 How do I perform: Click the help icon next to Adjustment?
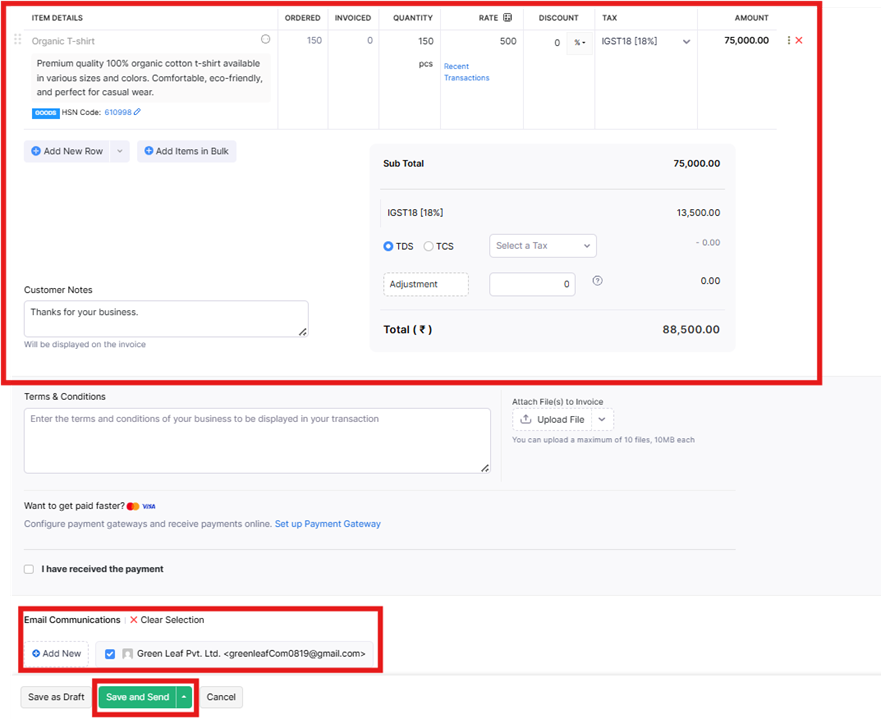597,282
